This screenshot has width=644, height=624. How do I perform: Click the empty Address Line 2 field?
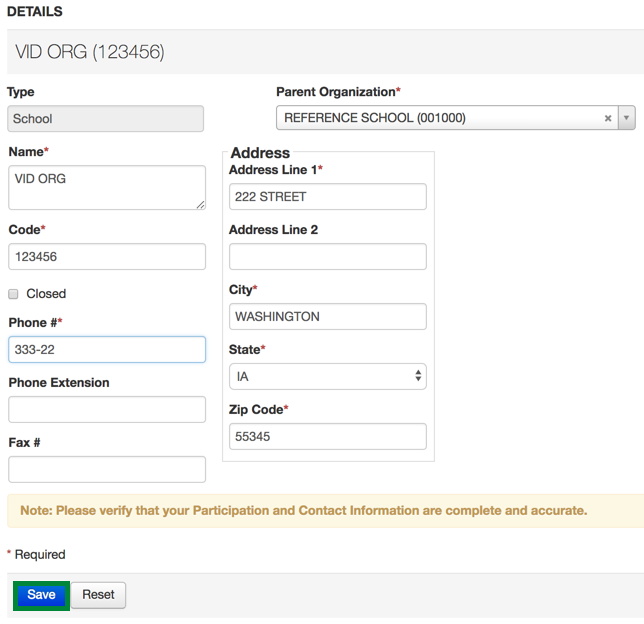pyautogui.click(x=327, y=257)
